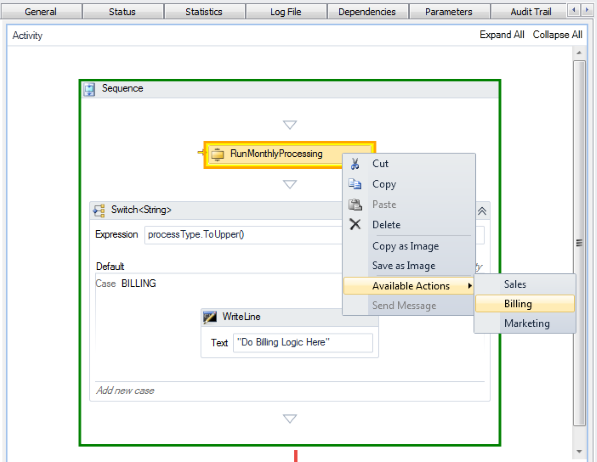The image size is (597, 462).
Task: Click the Delete X icon
Action: tap(355, 224)
